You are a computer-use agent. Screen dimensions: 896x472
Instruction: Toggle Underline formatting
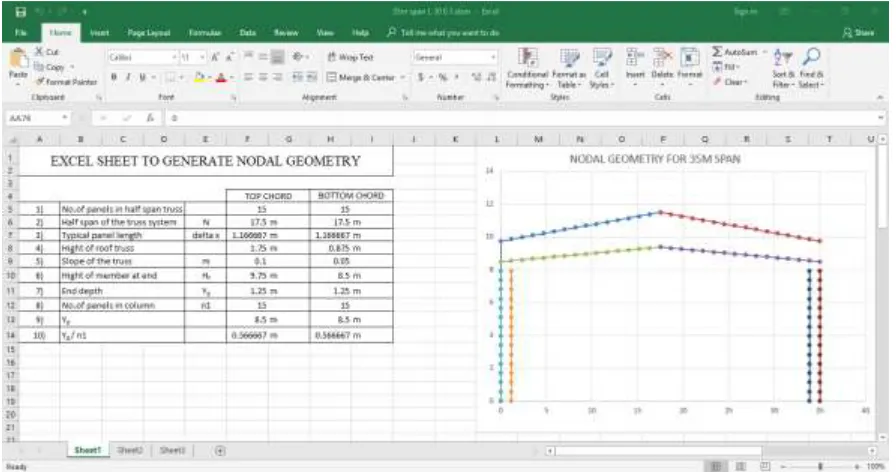tap(142, 77)
